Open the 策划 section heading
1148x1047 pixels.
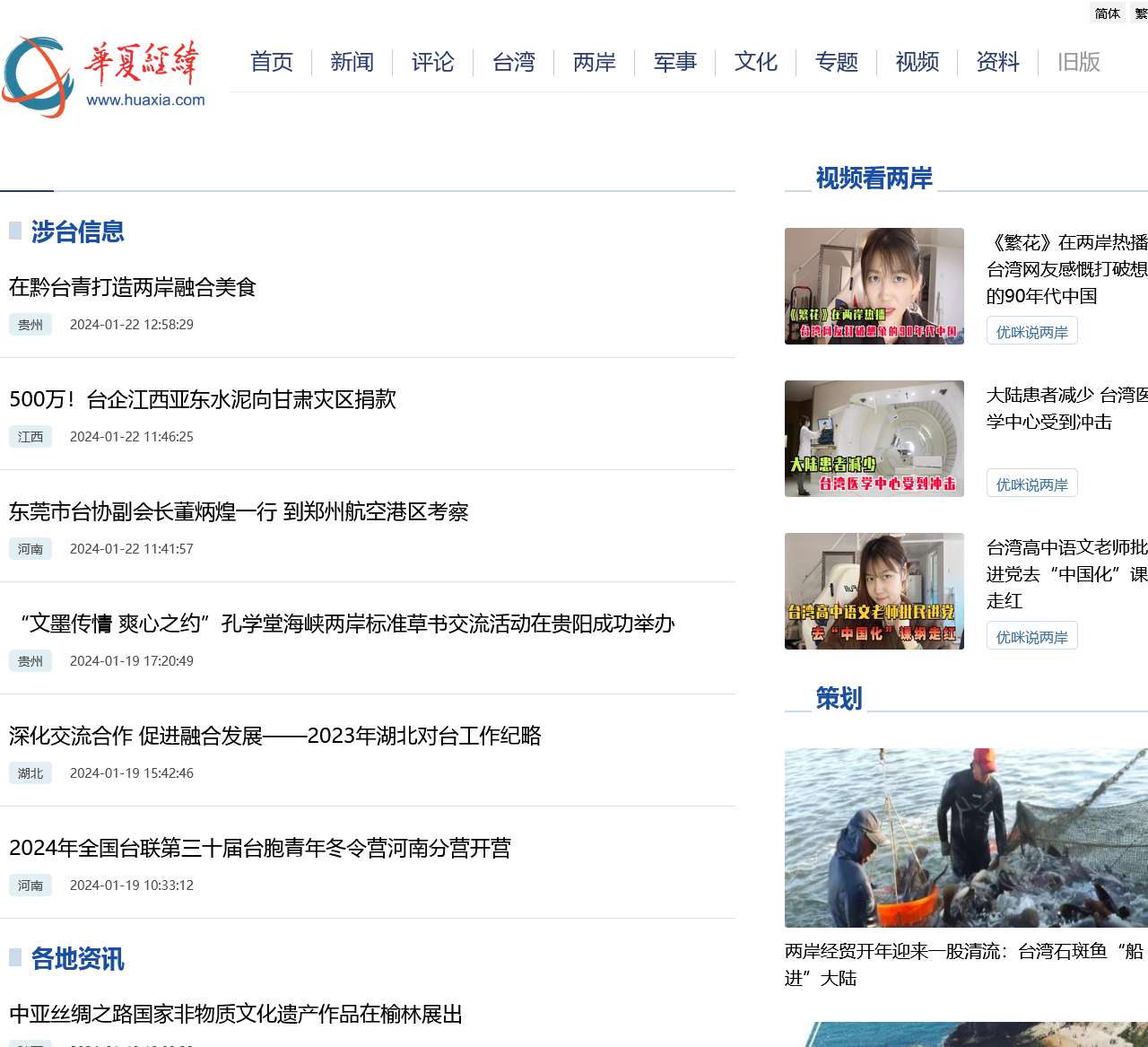[839, 698]
